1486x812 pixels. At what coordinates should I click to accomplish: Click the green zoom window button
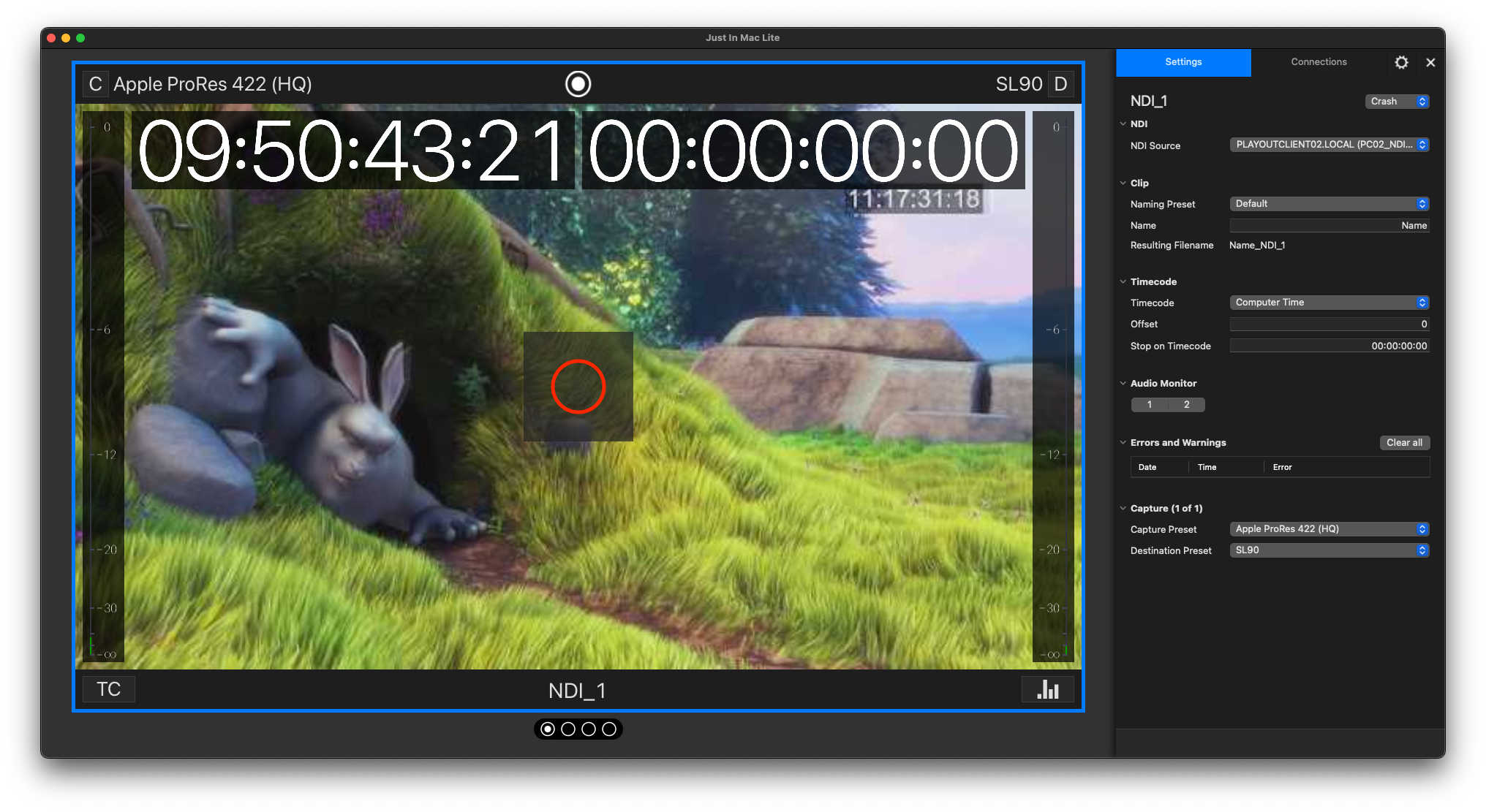coord(80,38)
